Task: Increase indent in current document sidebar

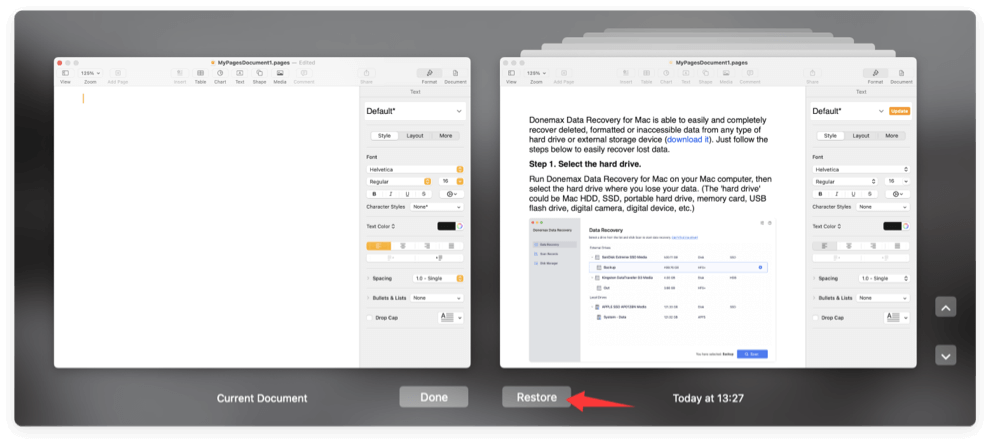Action: [x=439, y=257]
